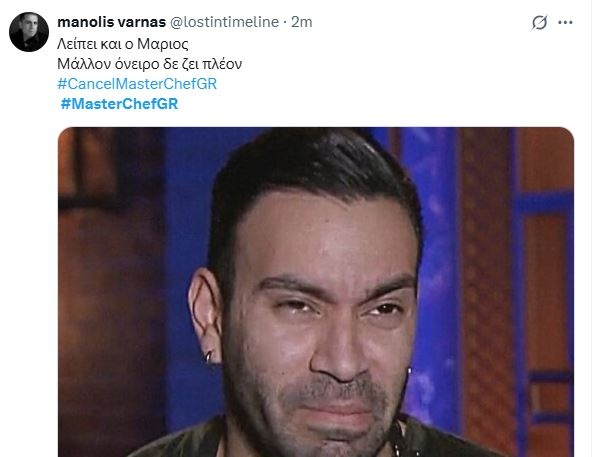Follow the #CancelMasterChefGR hashtag
602x457 pixels.
pos(137,84)
